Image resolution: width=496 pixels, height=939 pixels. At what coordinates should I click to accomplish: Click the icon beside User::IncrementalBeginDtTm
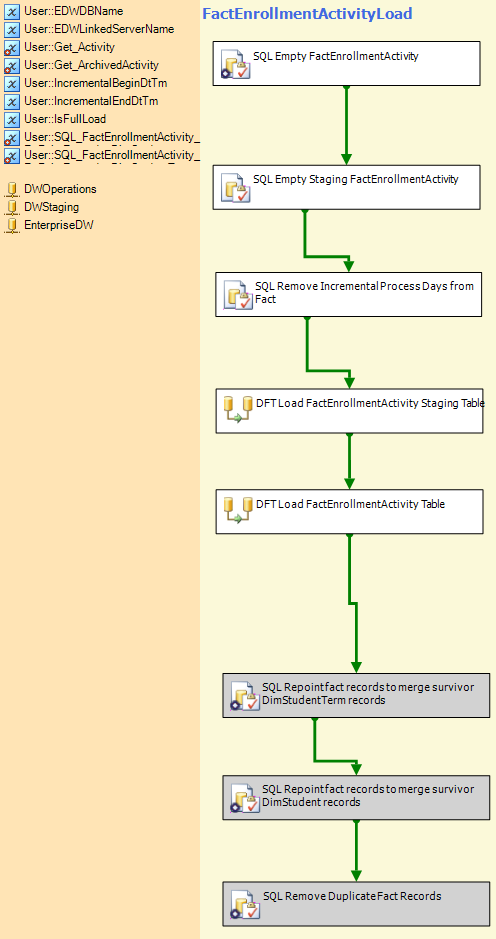[11, 84]
